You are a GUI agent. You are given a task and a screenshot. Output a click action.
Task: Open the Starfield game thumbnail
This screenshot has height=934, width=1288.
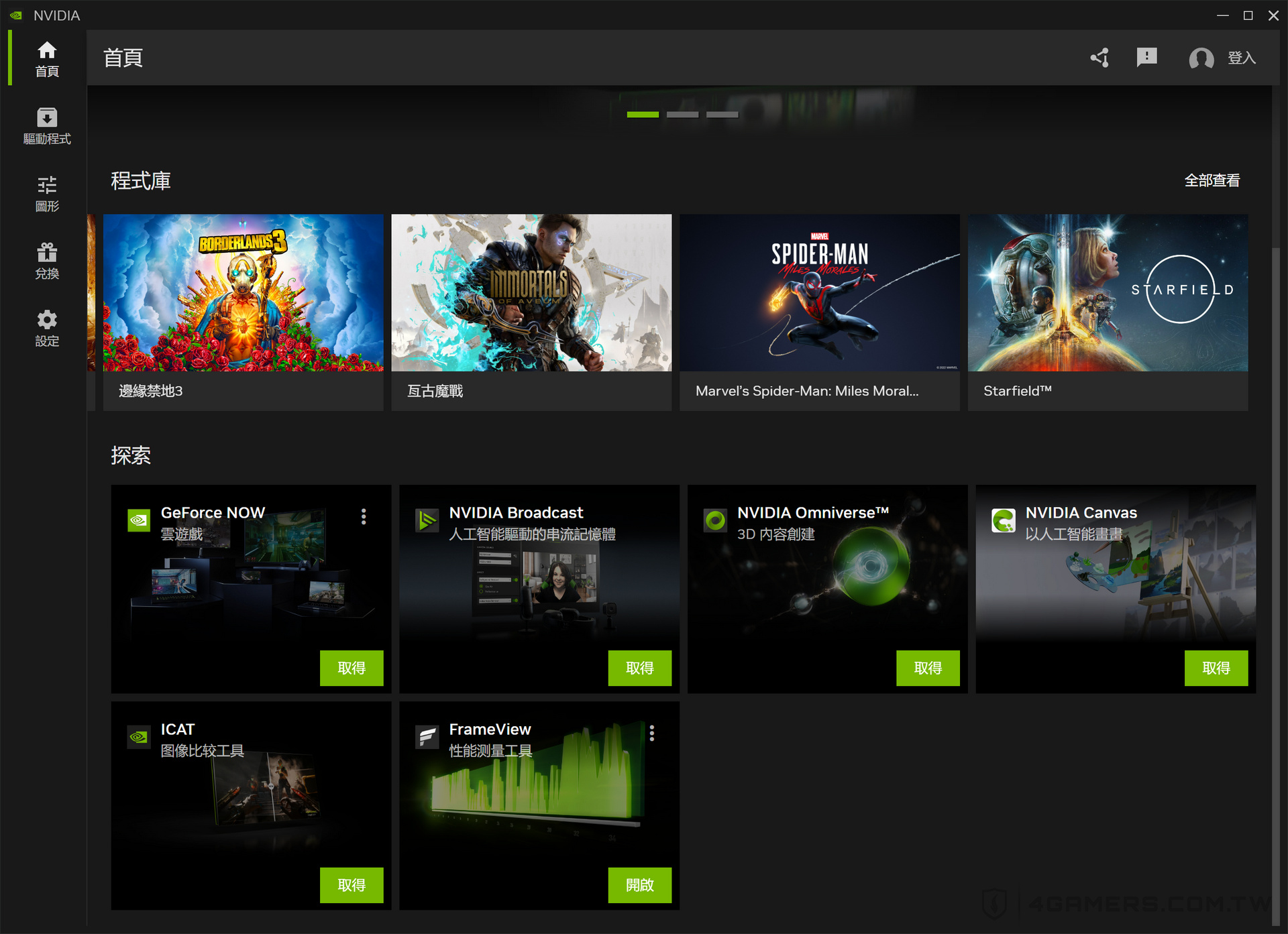(1108, 292)
